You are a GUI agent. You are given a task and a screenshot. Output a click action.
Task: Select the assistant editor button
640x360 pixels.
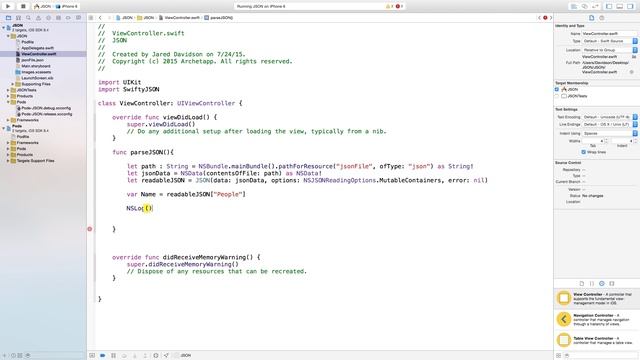584,7
